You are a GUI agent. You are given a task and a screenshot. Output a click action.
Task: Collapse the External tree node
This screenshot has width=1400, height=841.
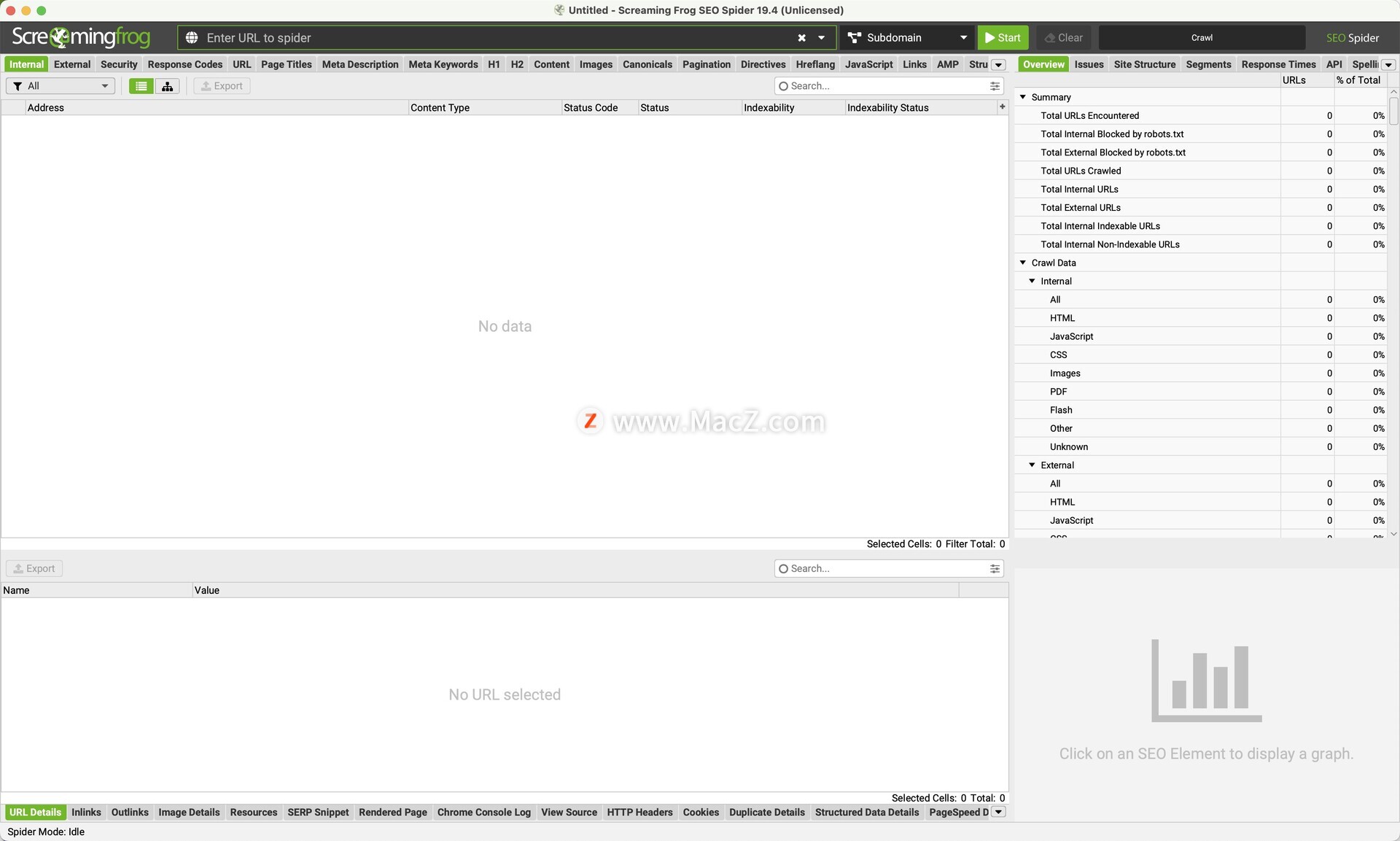coord(1032,465)
